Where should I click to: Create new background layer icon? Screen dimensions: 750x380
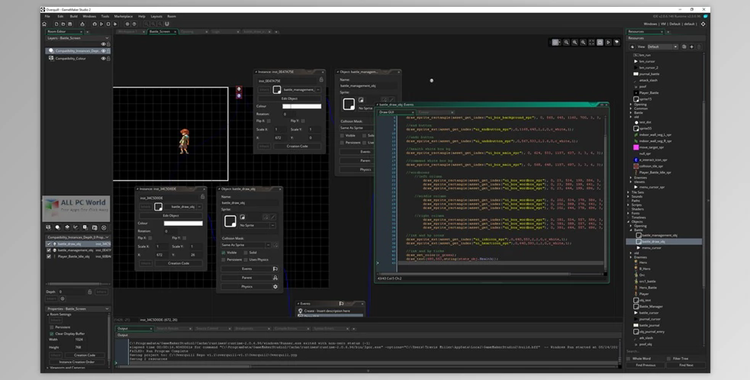(x=48, y=227)
